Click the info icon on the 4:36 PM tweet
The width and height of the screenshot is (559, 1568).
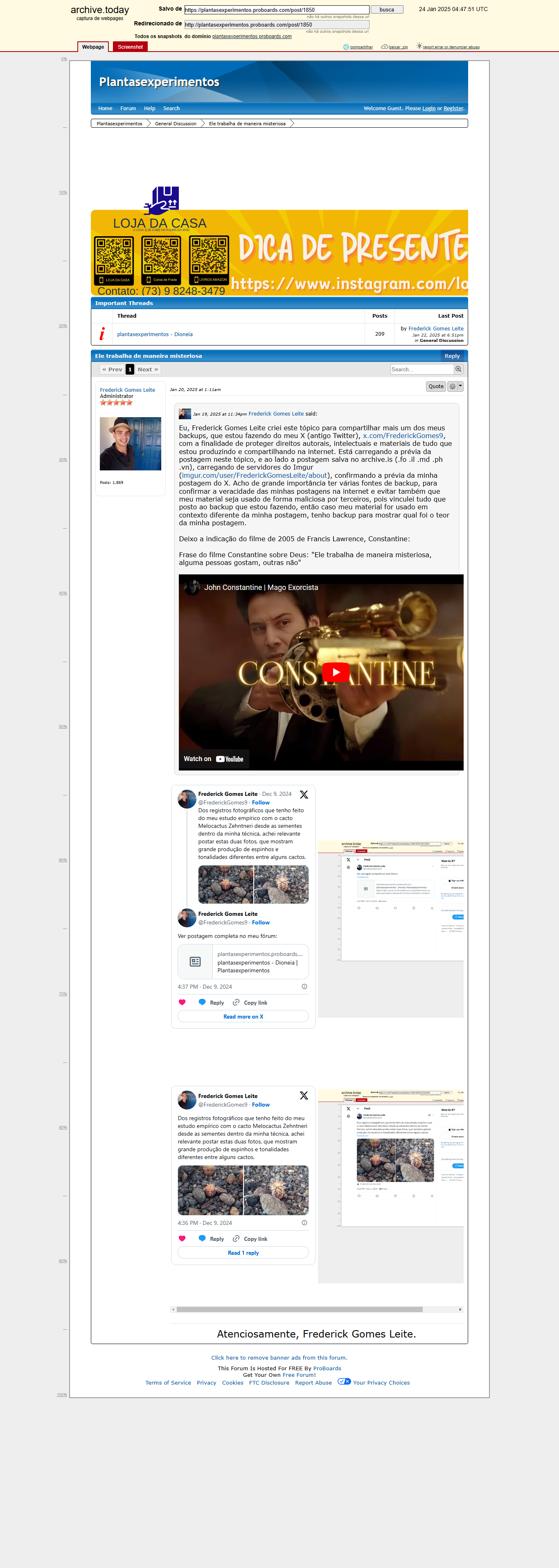305,1223
